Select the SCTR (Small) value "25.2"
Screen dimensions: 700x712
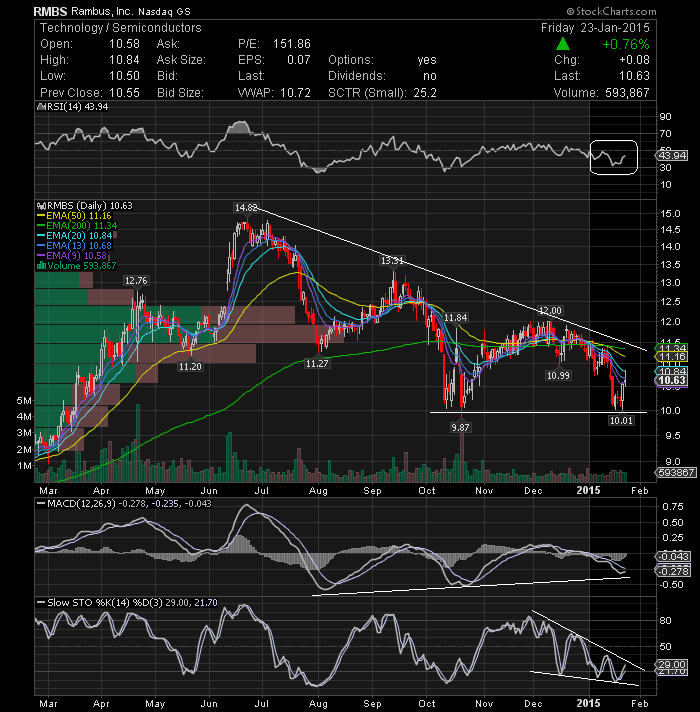[x=425, y=93]
